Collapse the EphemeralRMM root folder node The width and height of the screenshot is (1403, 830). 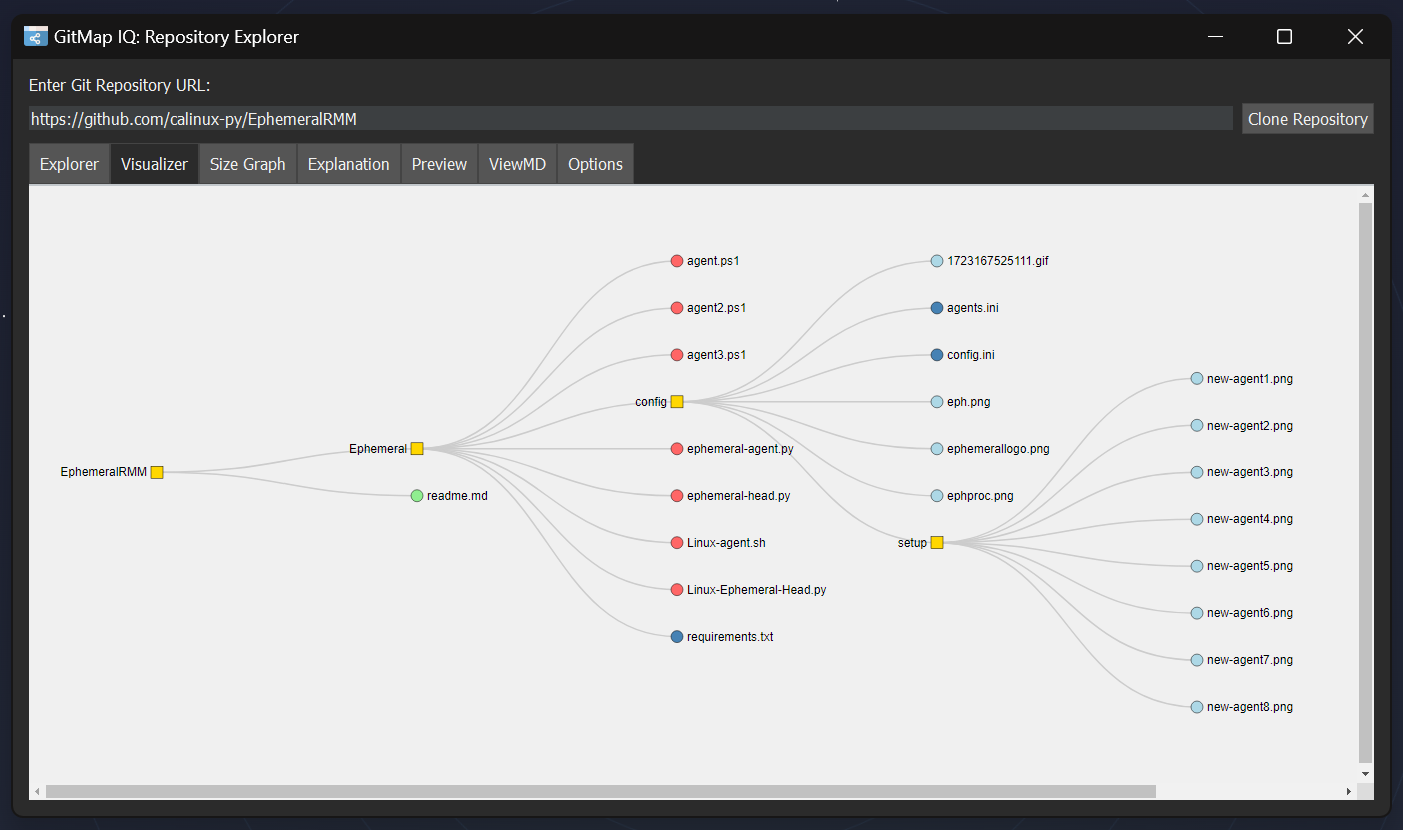(x=157, y=472)
